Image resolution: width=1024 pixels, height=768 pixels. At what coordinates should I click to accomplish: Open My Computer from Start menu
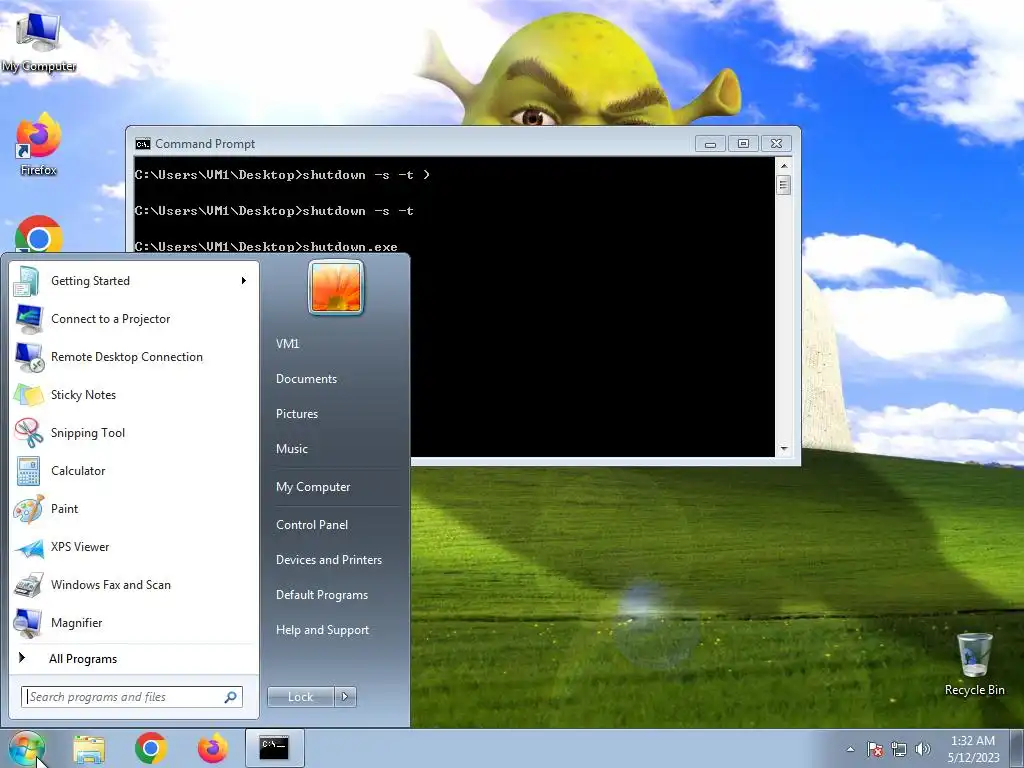click(x=313, y=487)
